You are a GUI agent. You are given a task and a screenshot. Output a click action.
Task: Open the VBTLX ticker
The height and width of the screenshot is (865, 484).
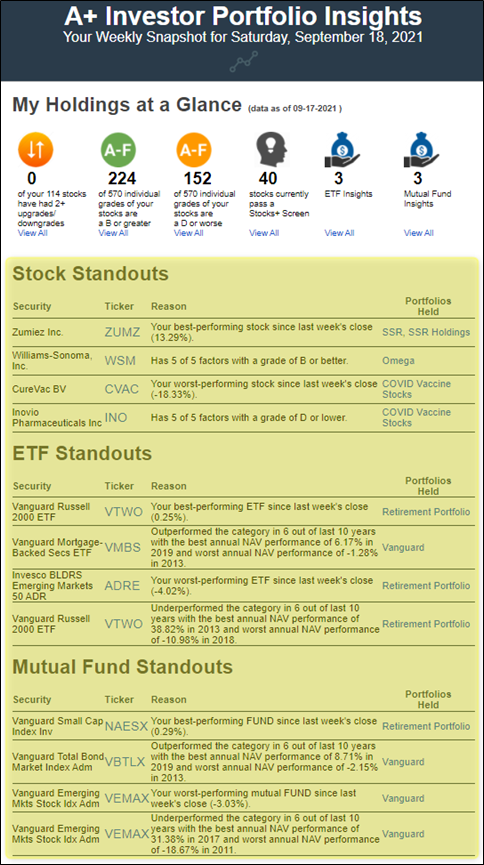tap(125, 762)
